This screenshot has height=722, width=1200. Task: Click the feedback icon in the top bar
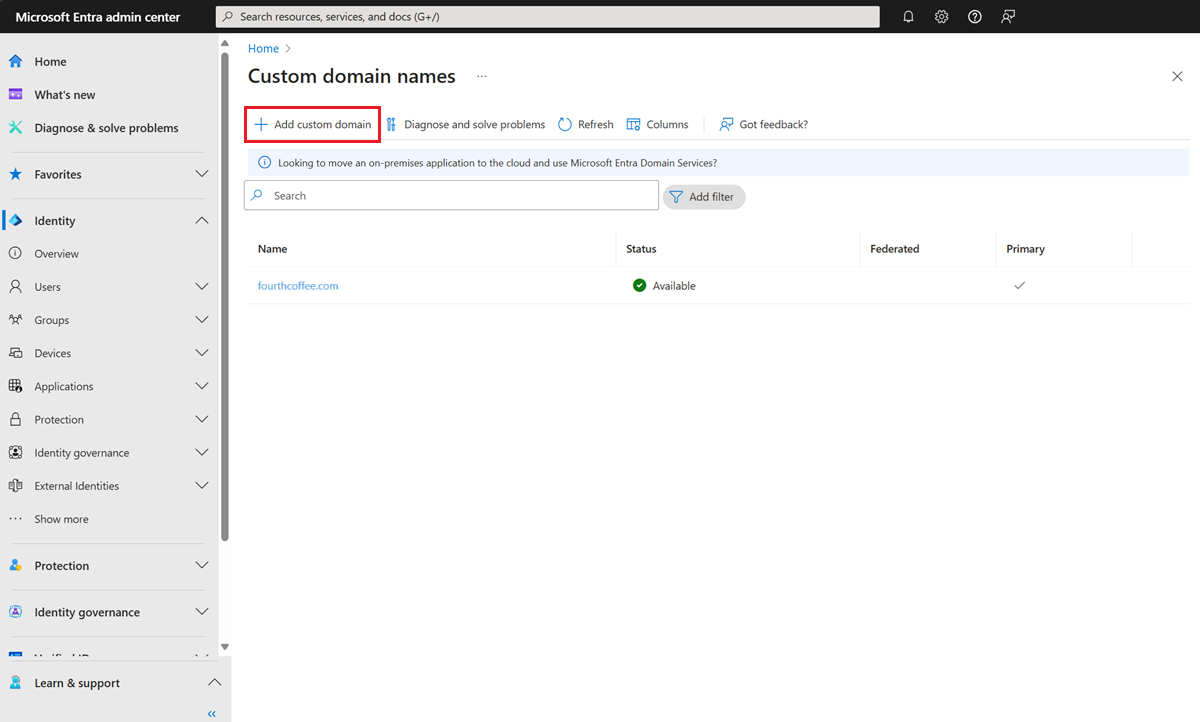point(1007,16)
